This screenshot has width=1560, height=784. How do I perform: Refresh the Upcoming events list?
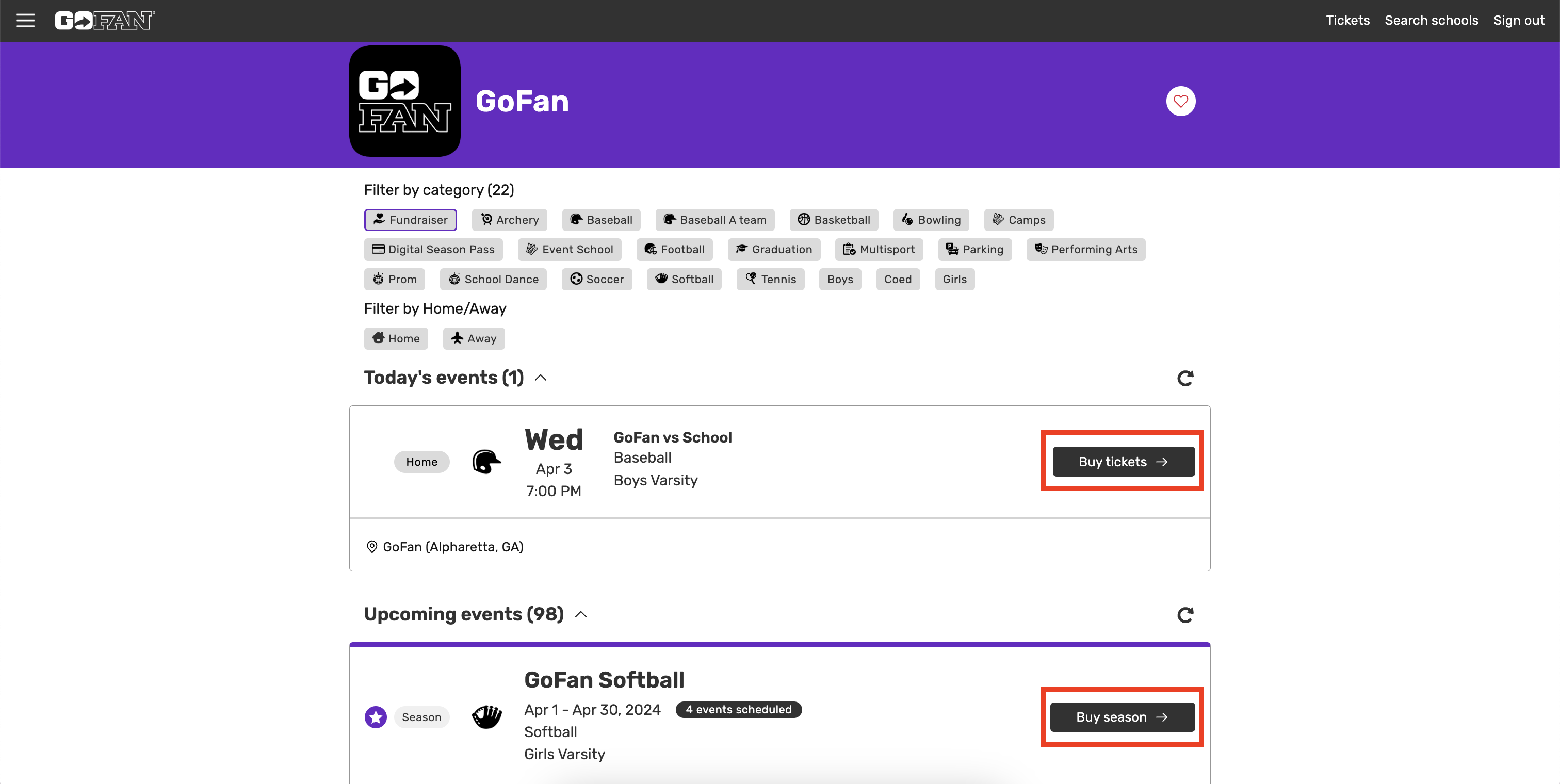pos(1185,614)
